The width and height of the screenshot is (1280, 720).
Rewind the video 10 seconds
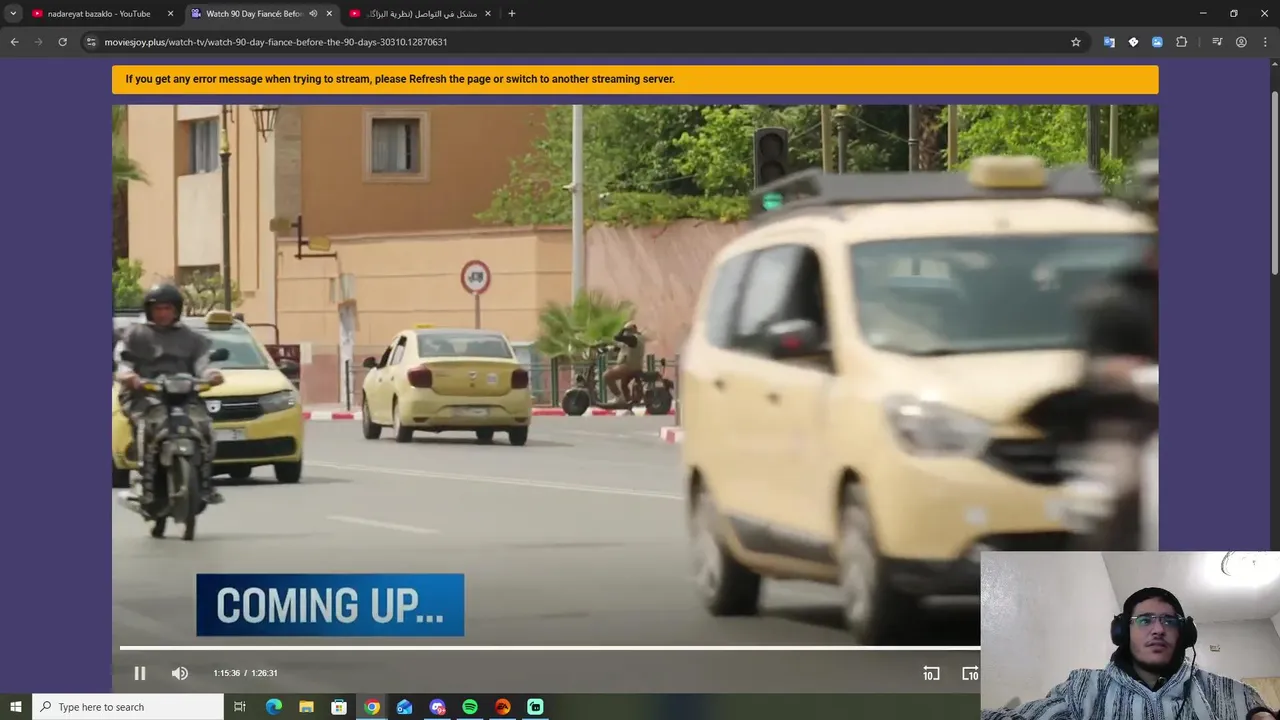(x=931, y=673)
